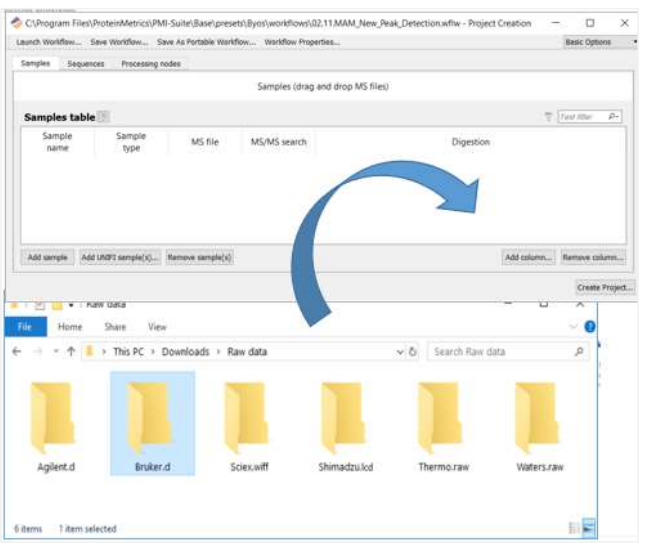Click the Sample name column header
Screen dimensions: 653x546
[57, 142]
